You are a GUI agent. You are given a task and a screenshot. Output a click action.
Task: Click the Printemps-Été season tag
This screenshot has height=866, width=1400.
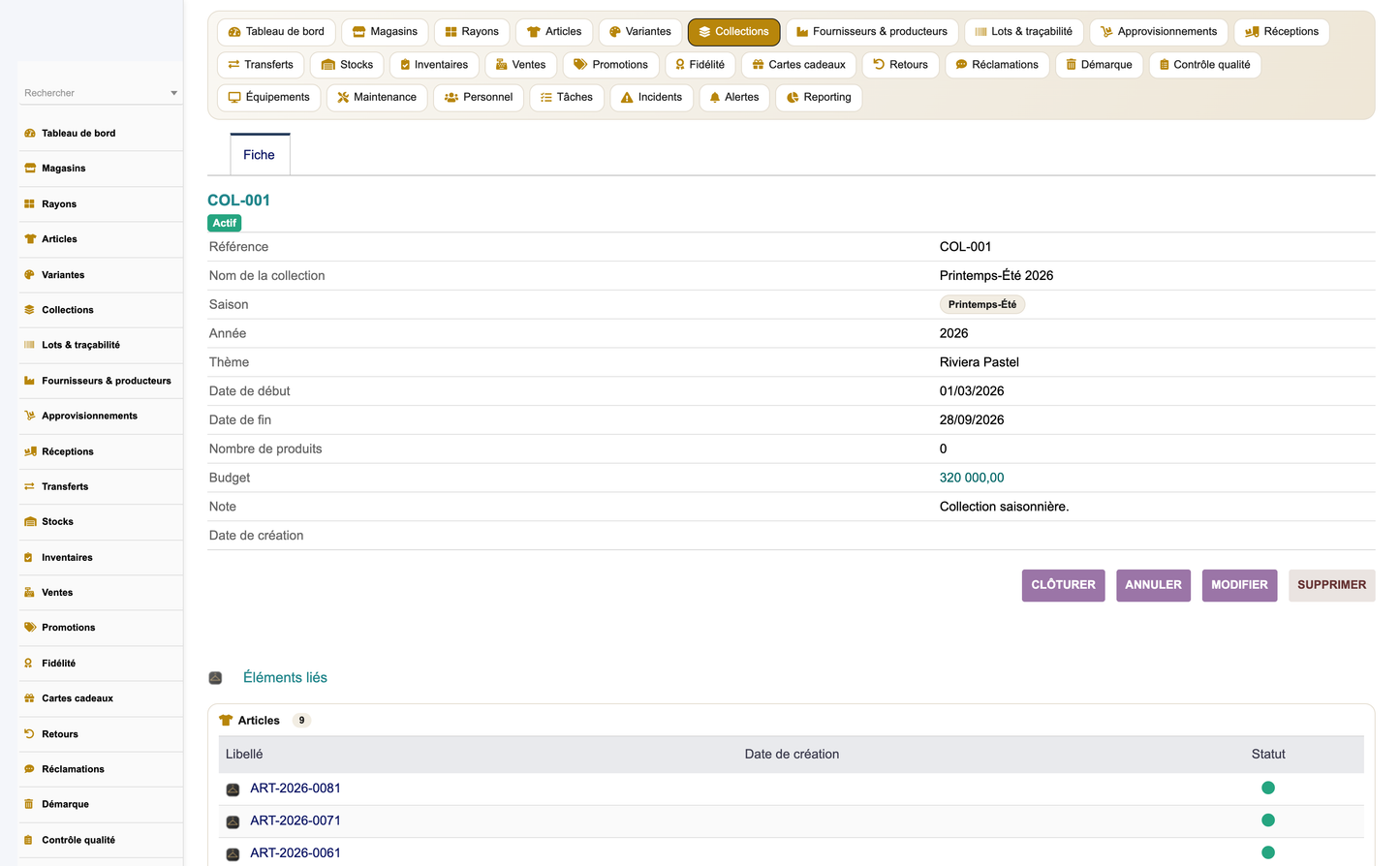click(982, 304)
